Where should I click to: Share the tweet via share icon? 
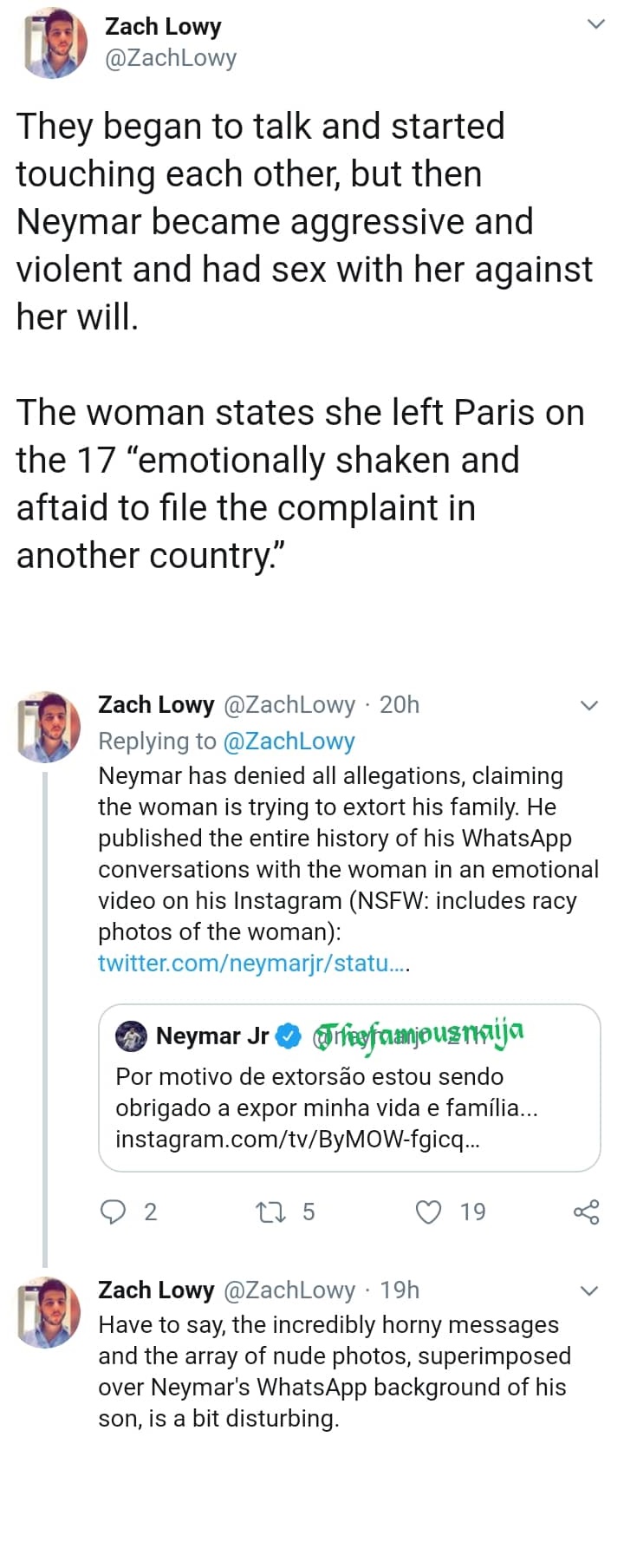[x=587, y=1212]
